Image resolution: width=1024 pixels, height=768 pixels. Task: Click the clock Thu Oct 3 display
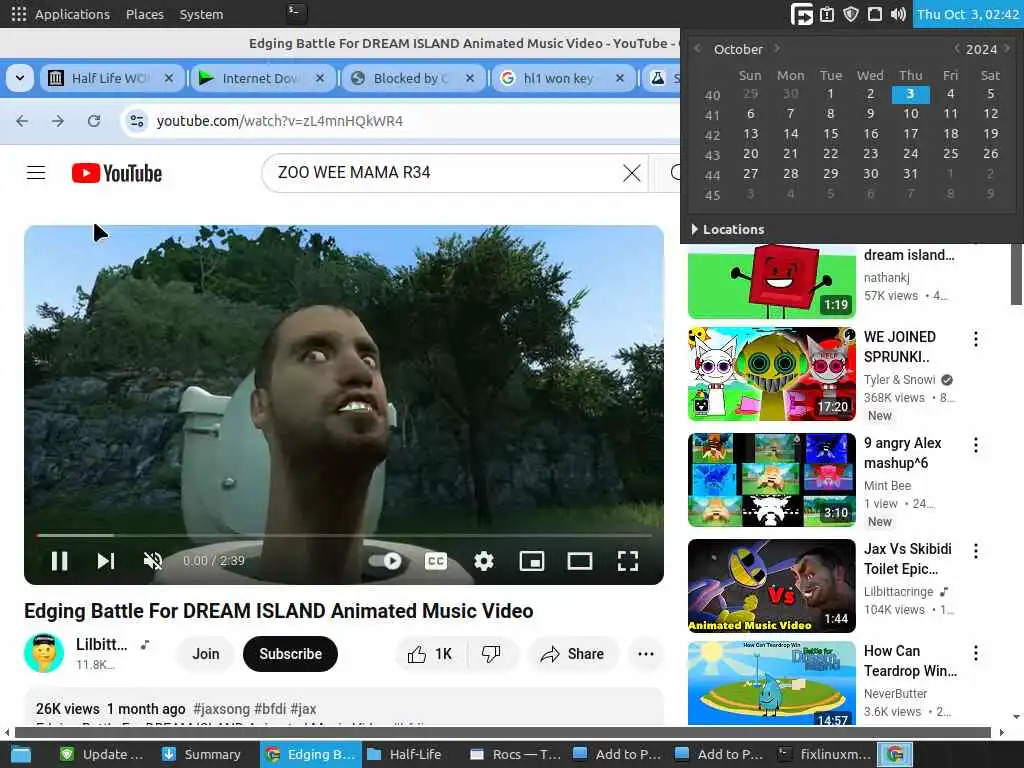click(968, 14)
